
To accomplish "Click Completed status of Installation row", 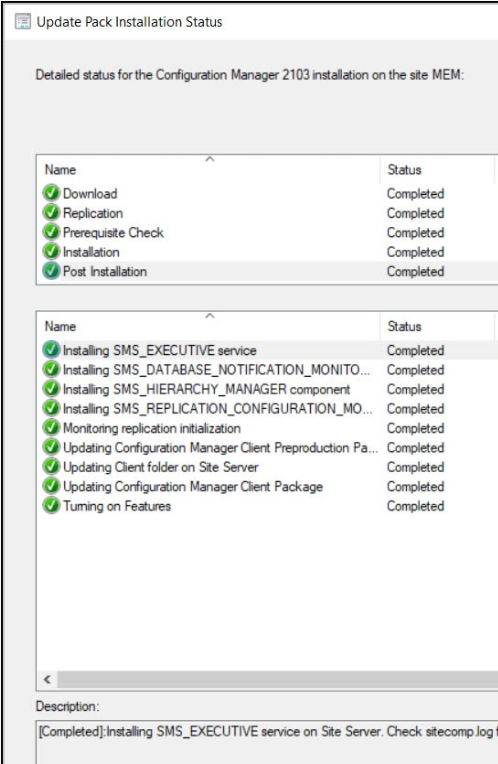I will pyautogui.click(x=415, y=252).
